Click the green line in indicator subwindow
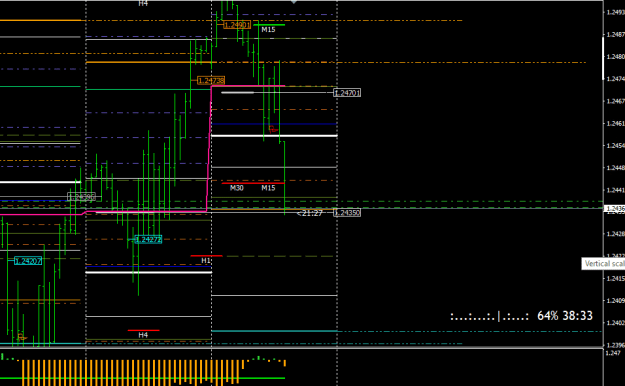 (x=143, y=378)
